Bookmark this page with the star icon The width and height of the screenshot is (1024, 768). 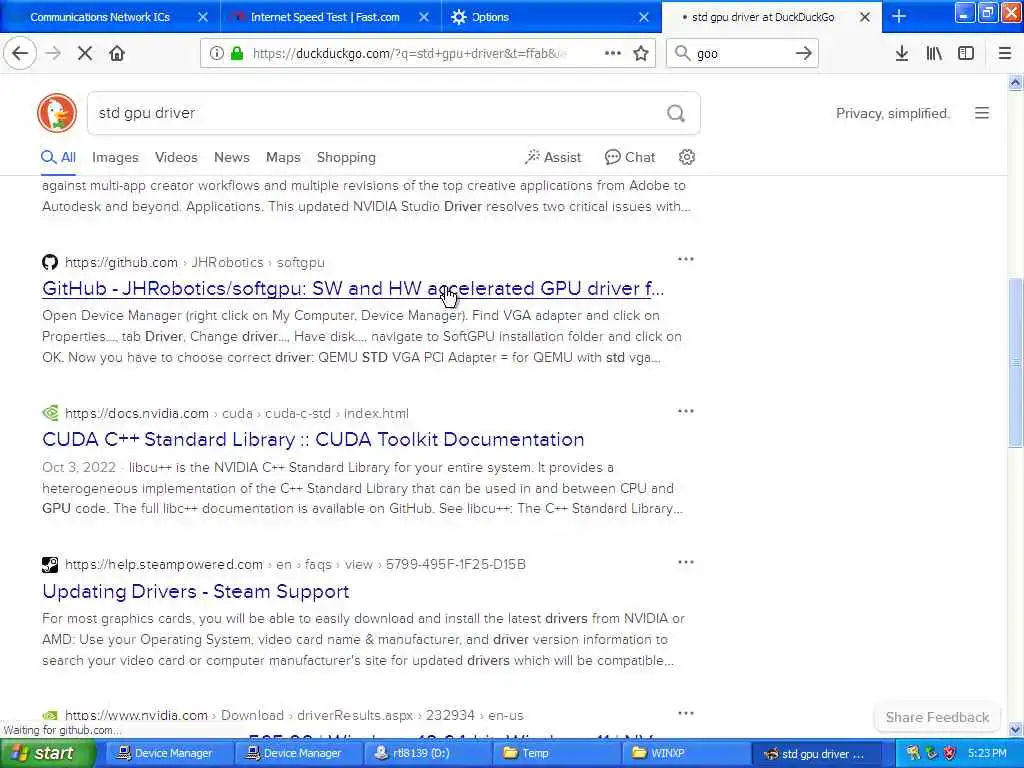pyautogui.click(x=641, y=54)
